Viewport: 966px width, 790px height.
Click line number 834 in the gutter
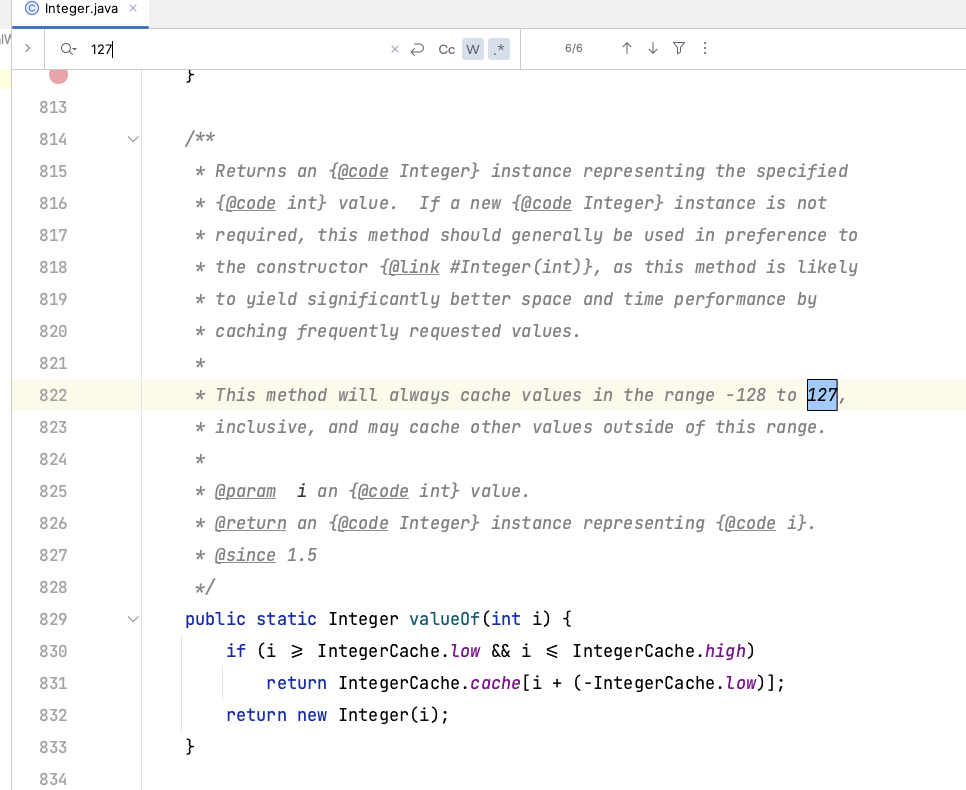pyautogui.click(x=53, y=779)
